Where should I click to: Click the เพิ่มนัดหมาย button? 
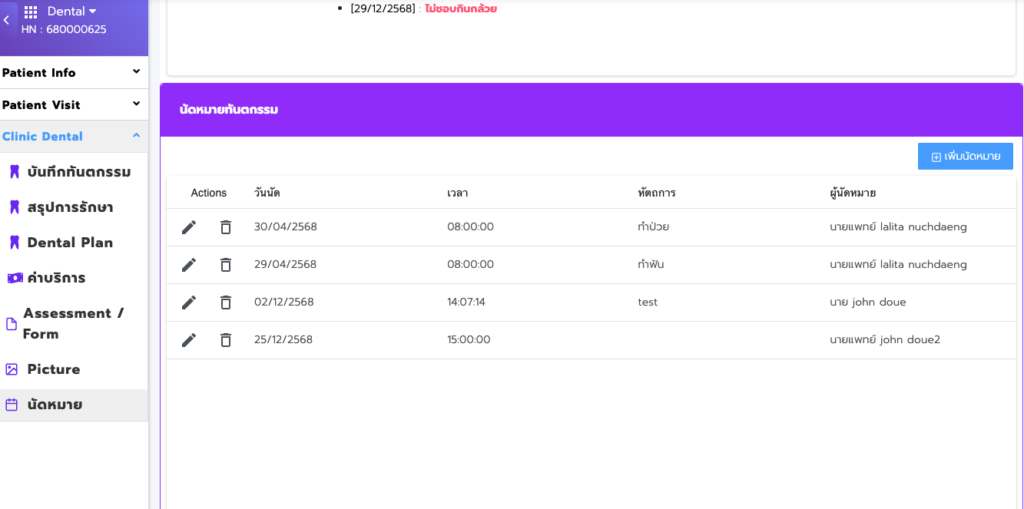click(x=965, y=156)
